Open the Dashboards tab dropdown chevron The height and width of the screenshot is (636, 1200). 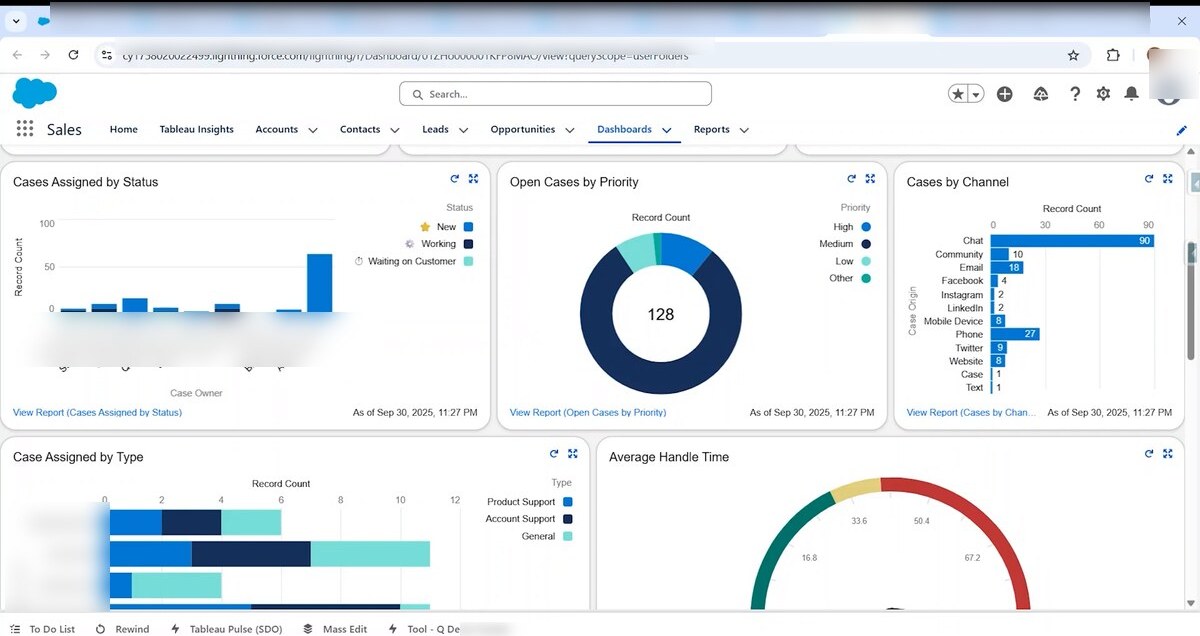(x=666, y=130)
